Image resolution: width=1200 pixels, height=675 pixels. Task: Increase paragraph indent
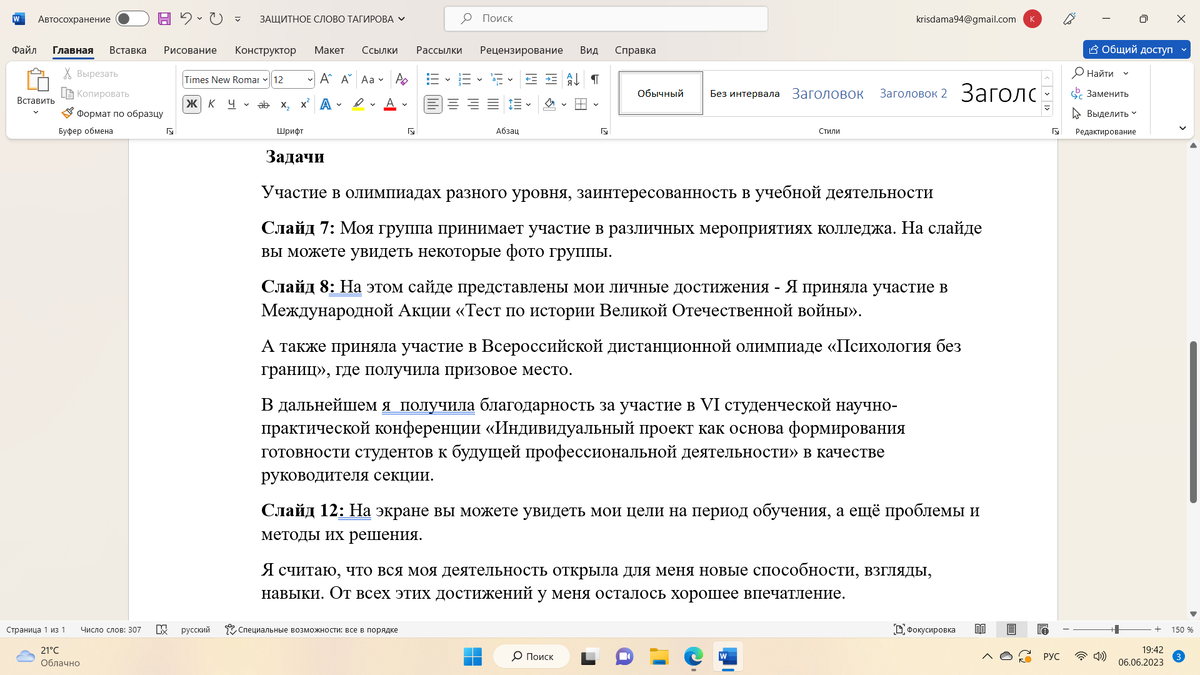pyautogui.click(x=552, y=79)
